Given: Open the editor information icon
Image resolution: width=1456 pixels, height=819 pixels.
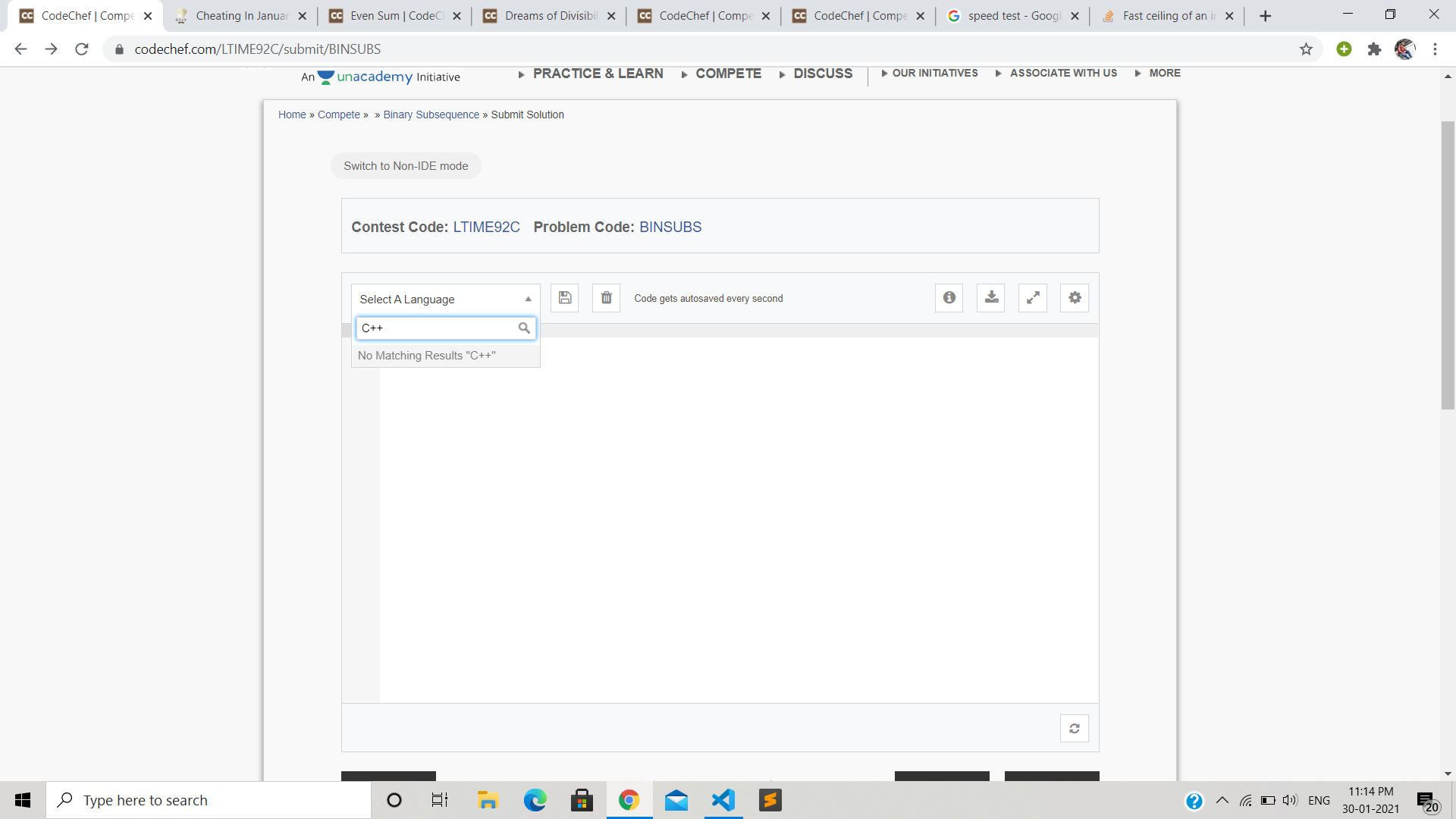Looking at the screenshot, I should (949, 297).
